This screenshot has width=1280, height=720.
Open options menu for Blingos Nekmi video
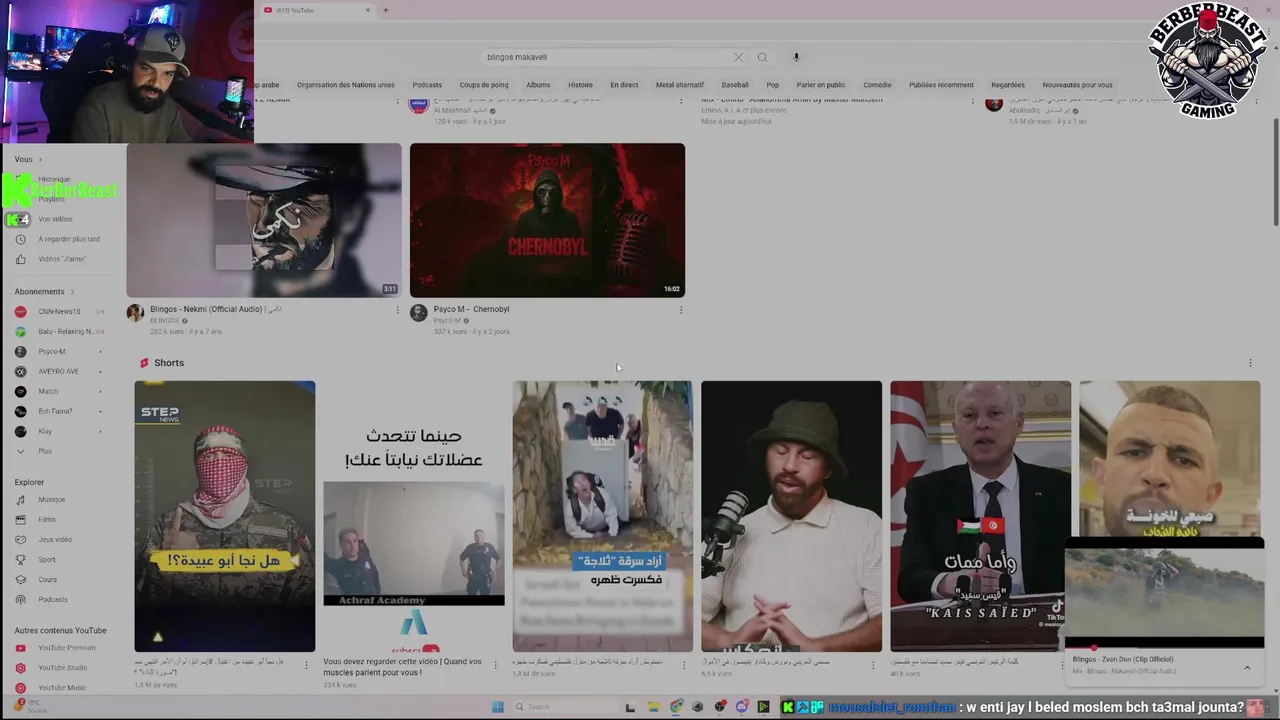397,309
